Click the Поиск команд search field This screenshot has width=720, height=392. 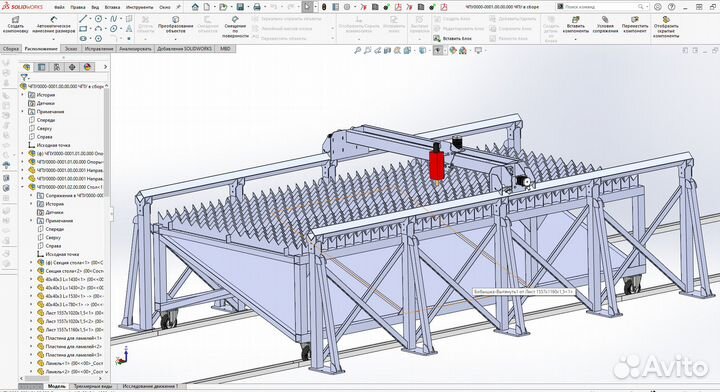pyautogui.click(x=602, y=7)
